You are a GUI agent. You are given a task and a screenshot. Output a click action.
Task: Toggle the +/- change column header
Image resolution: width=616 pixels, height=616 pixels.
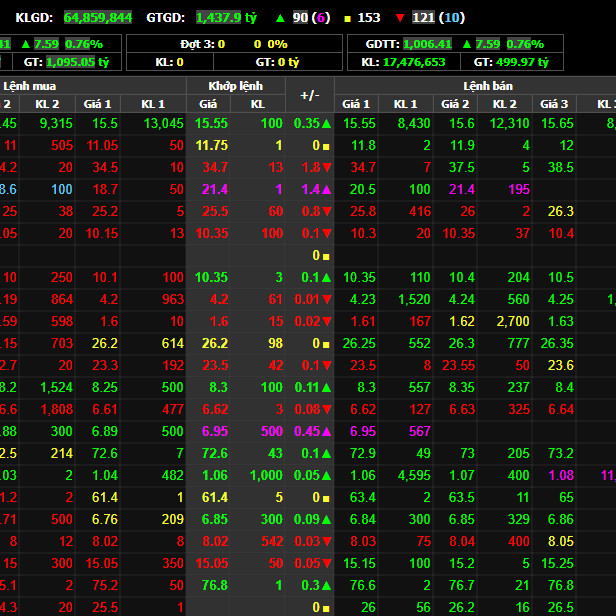[310, 95]
